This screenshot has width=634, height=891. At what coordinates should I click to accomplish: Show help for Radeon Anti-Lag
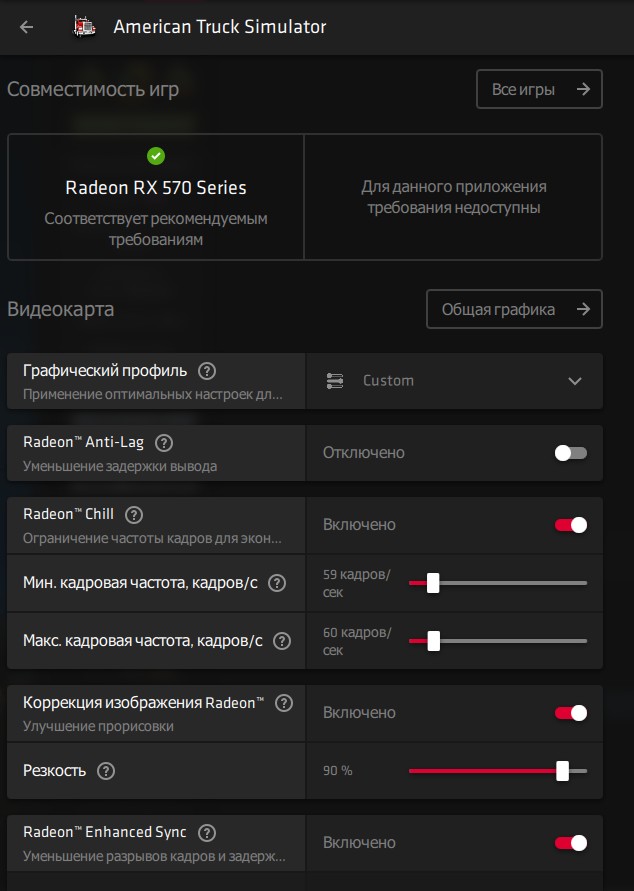164,443
